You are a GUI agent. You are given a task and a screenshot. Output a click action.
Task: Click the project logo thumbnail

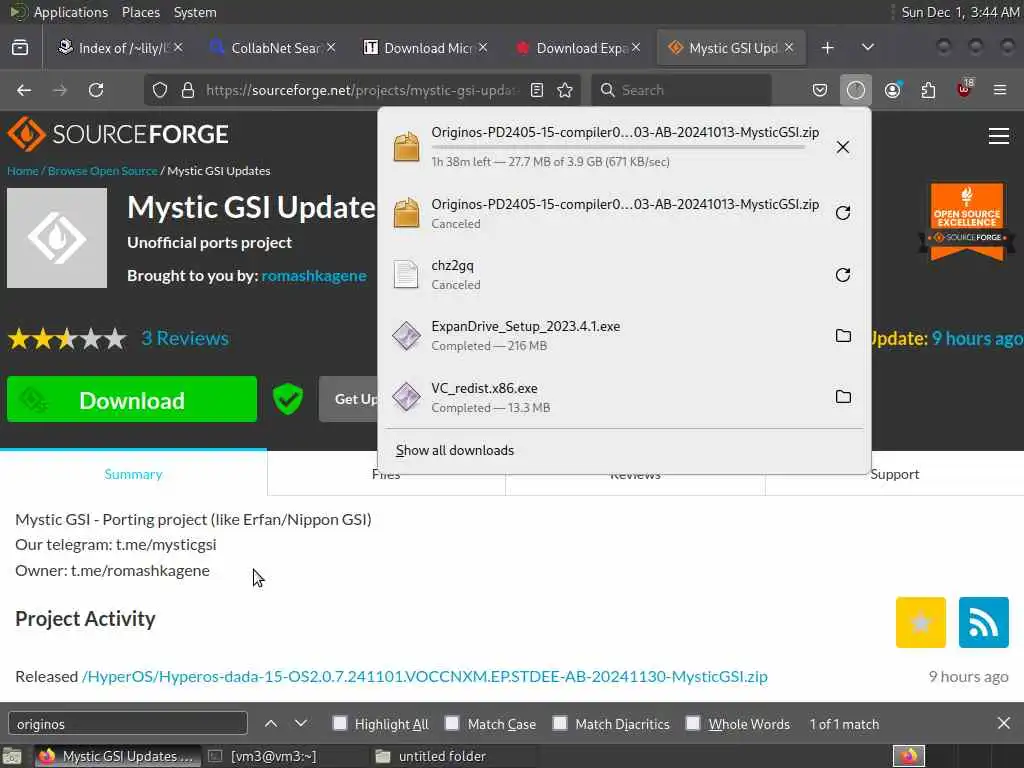[57, 238]
